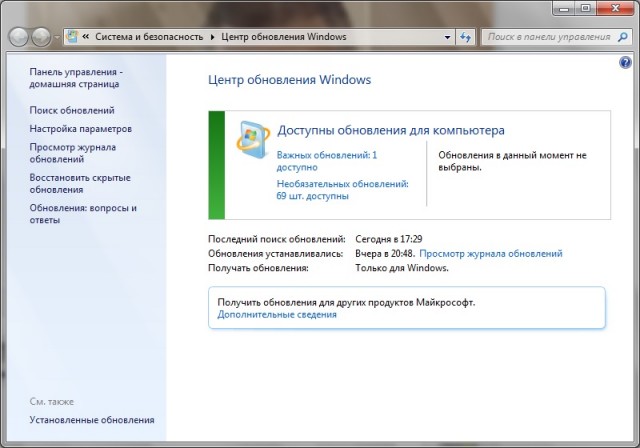This screenshot has height=448, width=640.
Task: Expand the « breadcrumb overflow chevron
Action: point(86,37)
